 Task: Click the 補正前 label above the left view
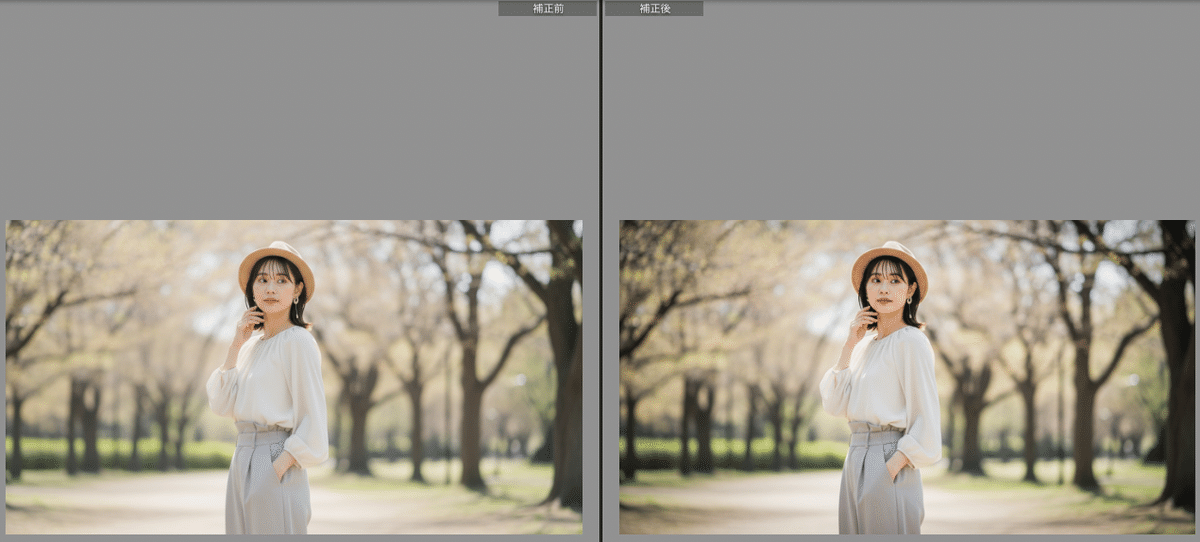(x=547, y=8)
